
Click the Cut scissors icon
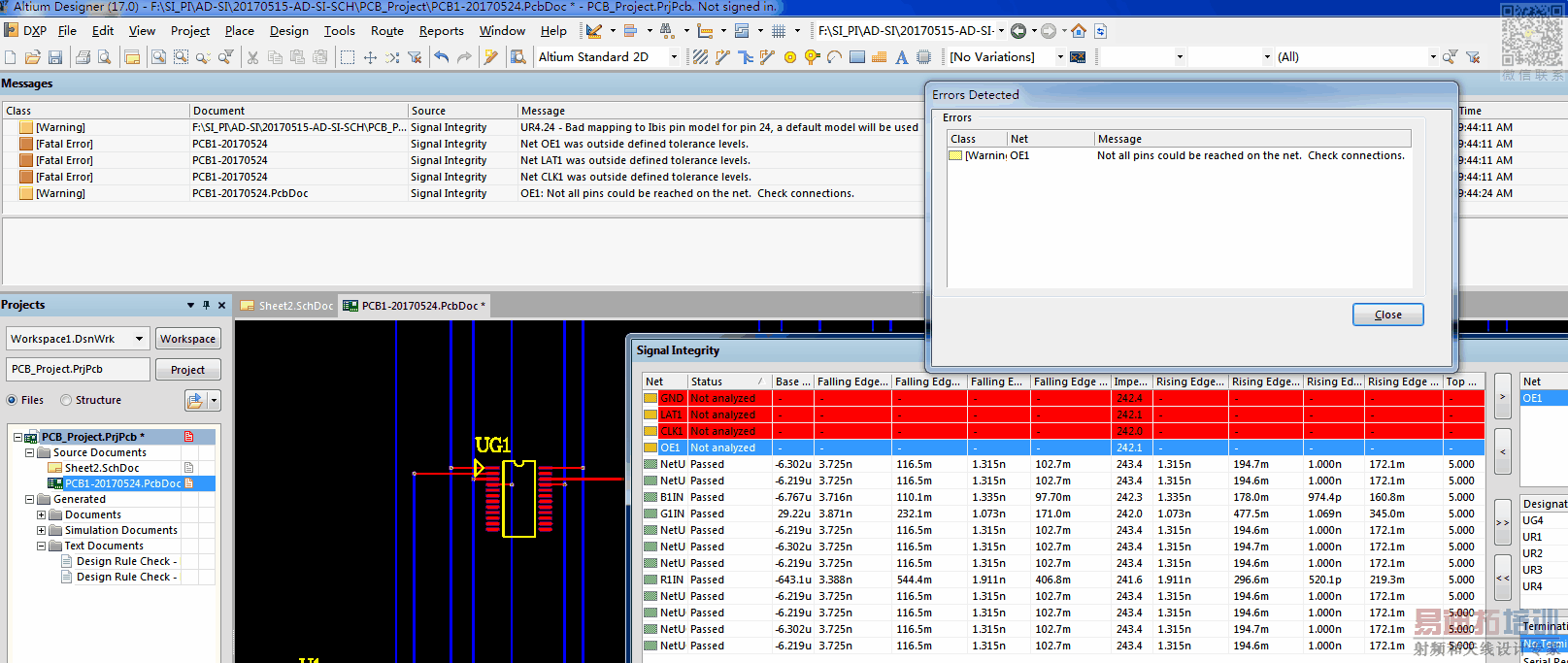[x=252, y=57]
